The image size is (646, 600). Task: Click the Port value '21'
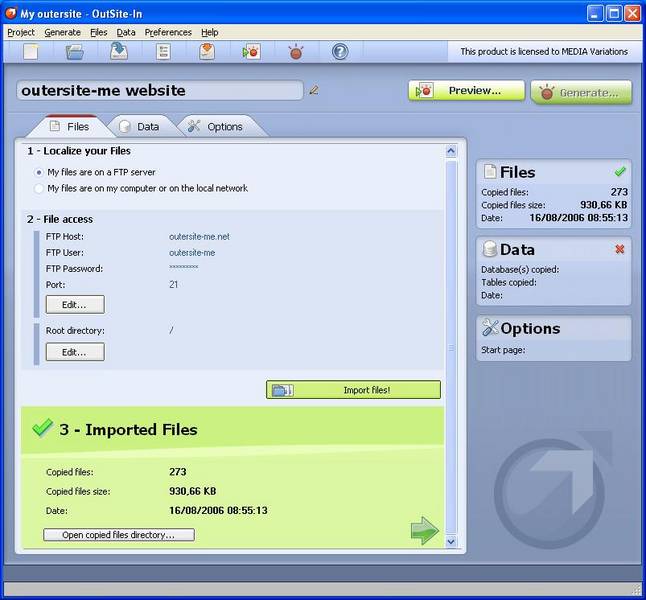[x=173, y=284]
